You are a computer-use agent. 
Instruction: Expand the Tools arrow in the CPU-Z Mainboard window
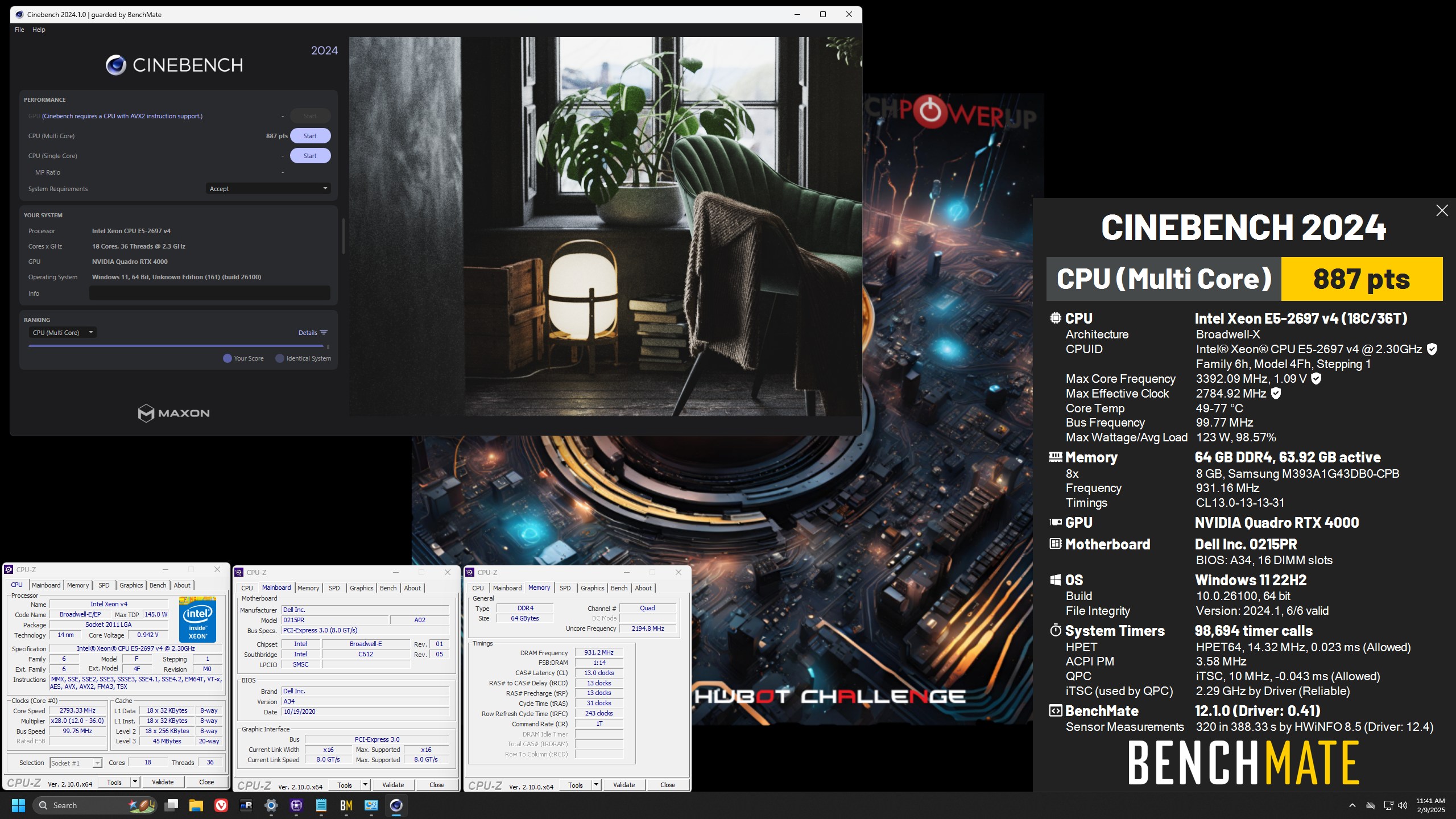pos(365,785)
